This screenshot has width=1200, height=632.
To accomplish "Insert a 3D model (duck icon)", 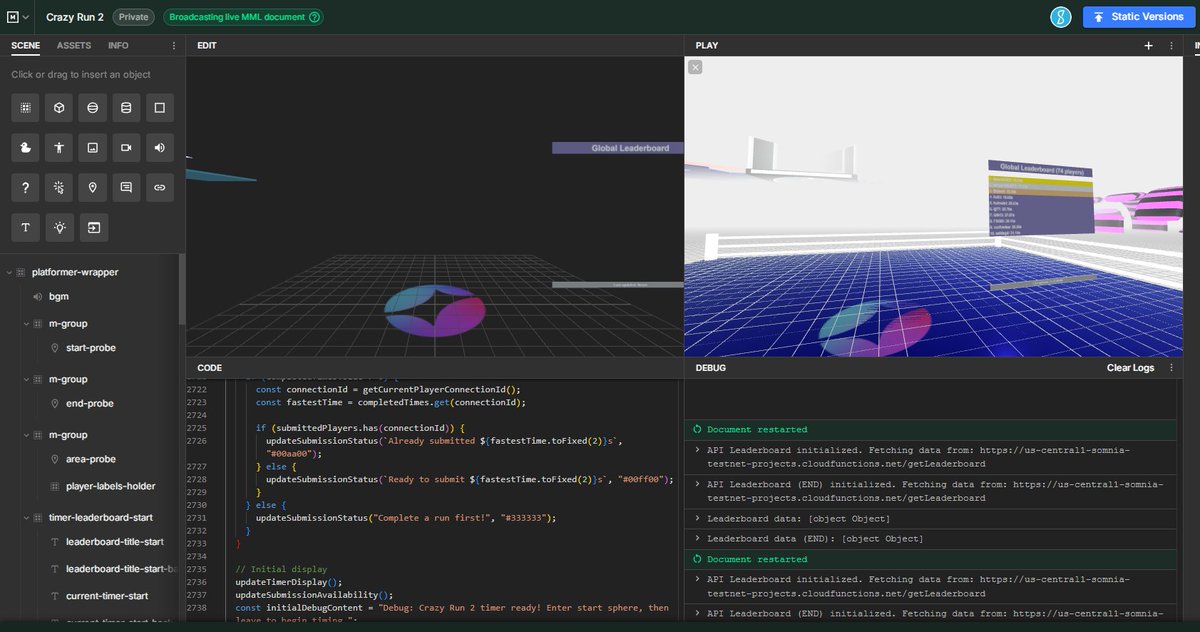I will click(x=26, y=147).
